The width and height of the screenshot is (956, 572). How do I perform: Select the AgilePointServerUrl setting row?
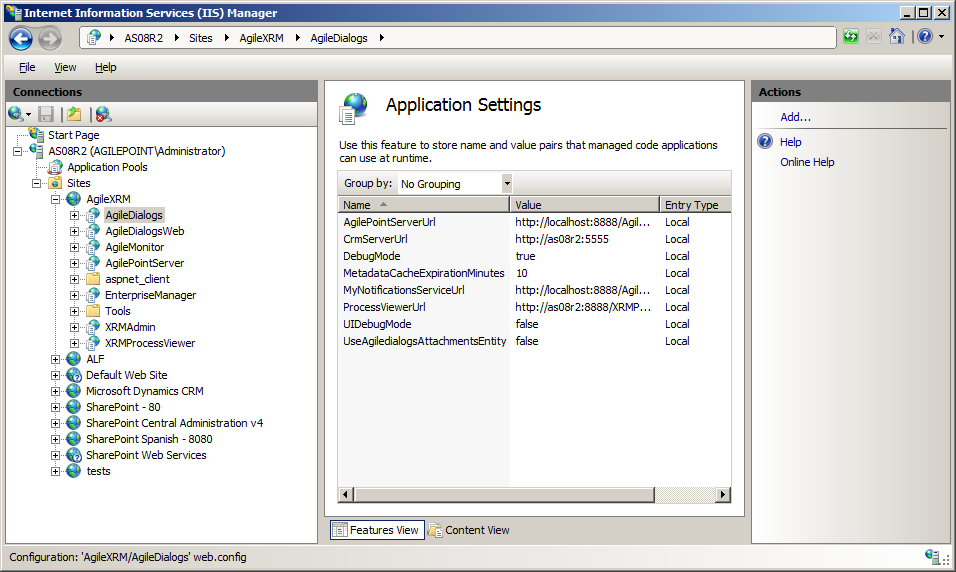click(534, 222)
